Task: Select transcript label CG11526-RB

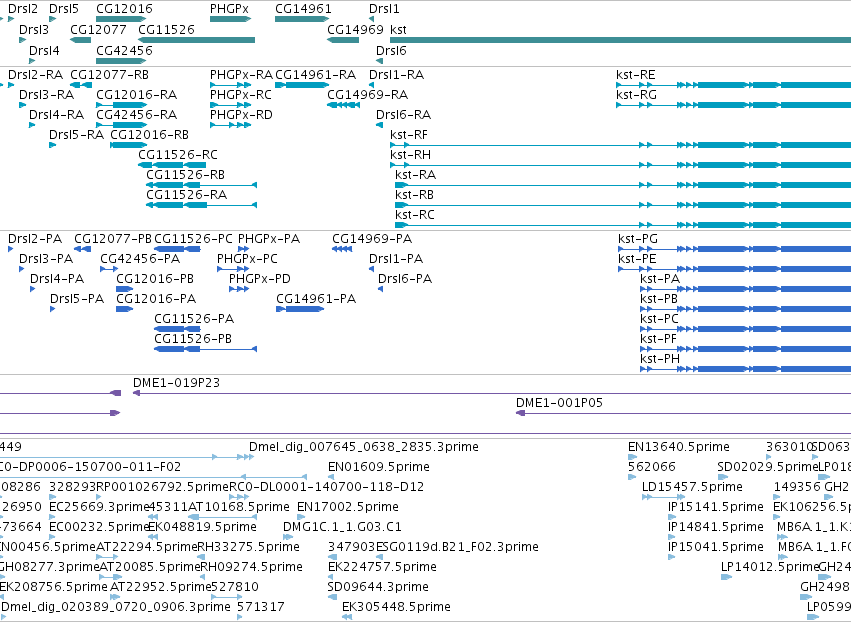Action: pyautogui.click(x=185, y=175)
